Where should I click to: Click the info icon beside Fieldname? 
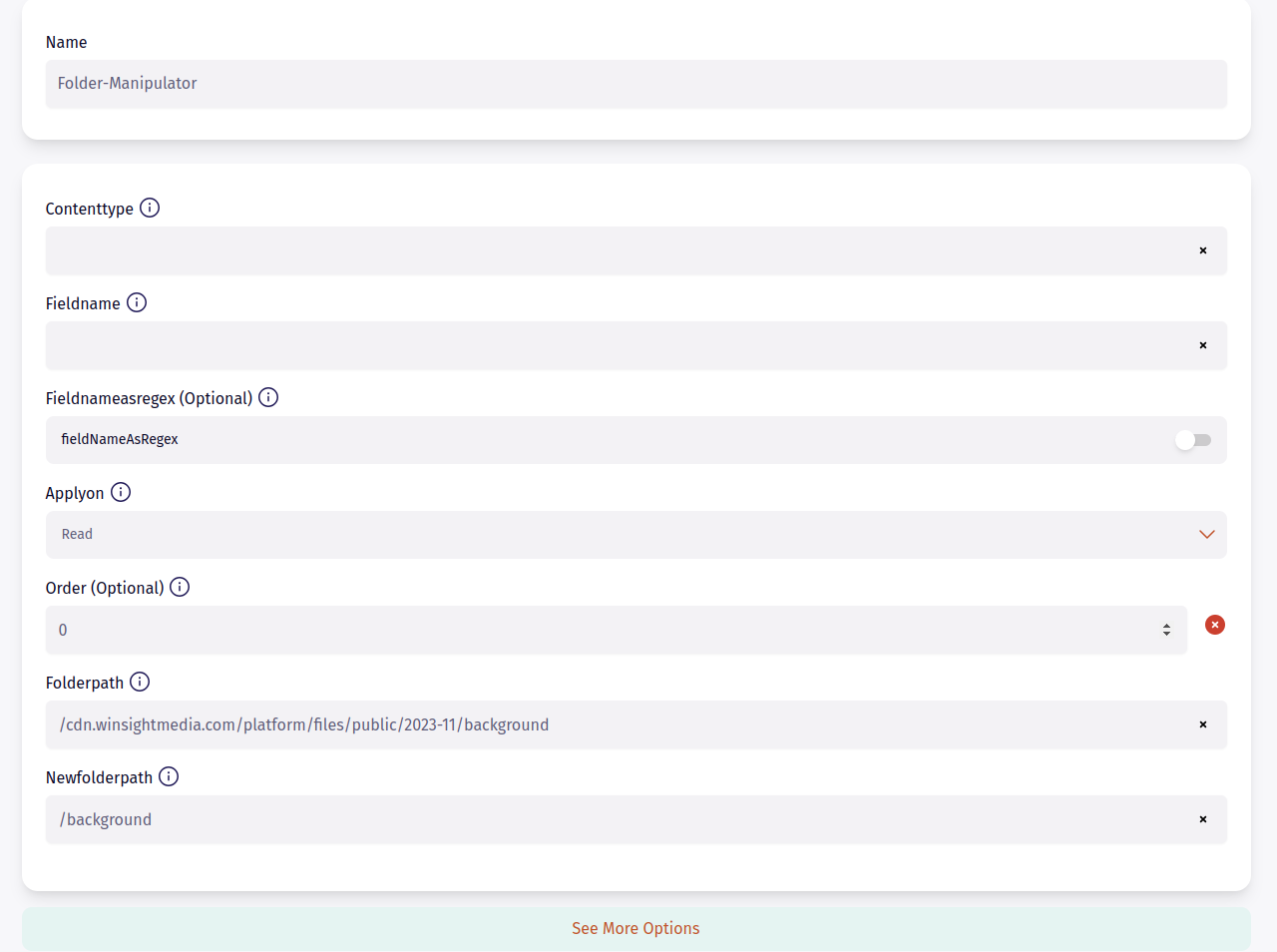137,302
